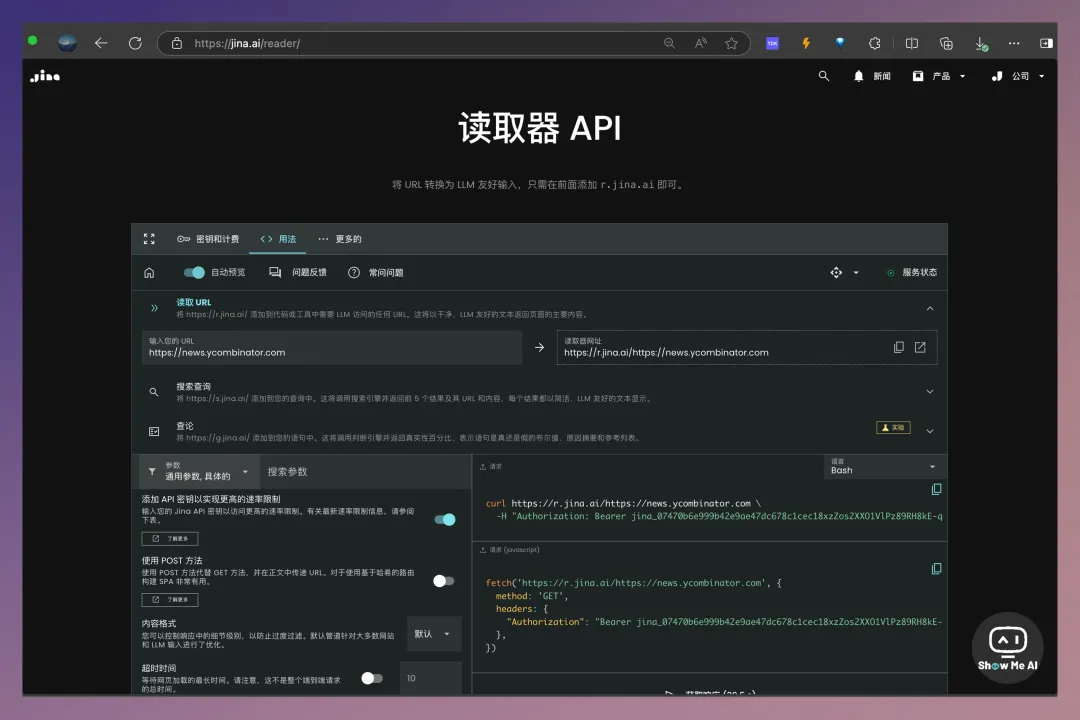Image resolution: width=1080 pixels, height=720 pixels.
Task: Open the read aloud icon in address bar
Action: pyautogui.click(x=700, y=43)
